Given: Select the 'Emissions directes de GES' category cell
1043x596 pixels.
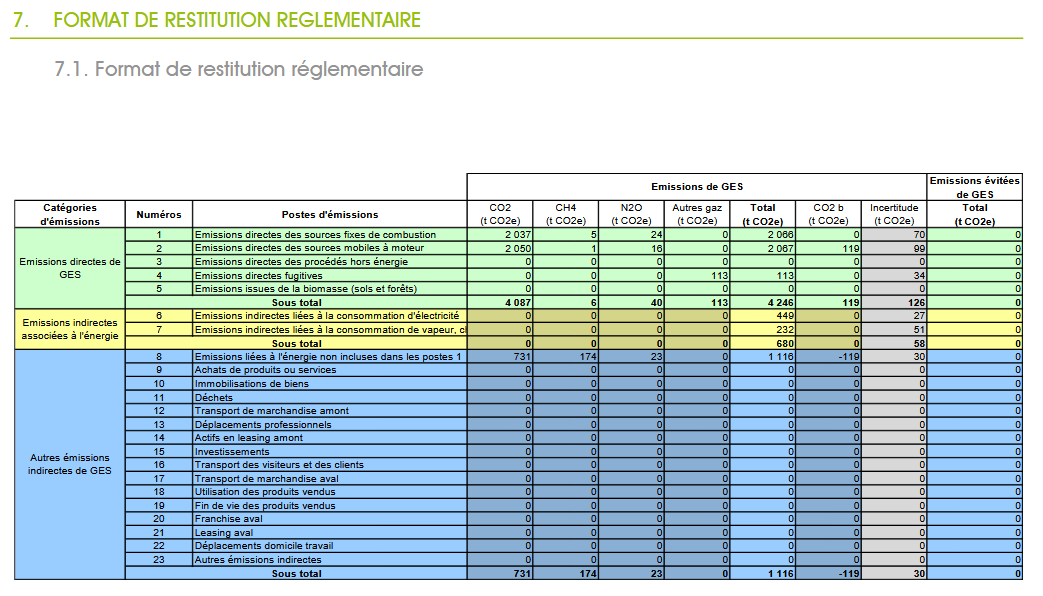Looking at the screenshot, I should click(x=70, y=268).
